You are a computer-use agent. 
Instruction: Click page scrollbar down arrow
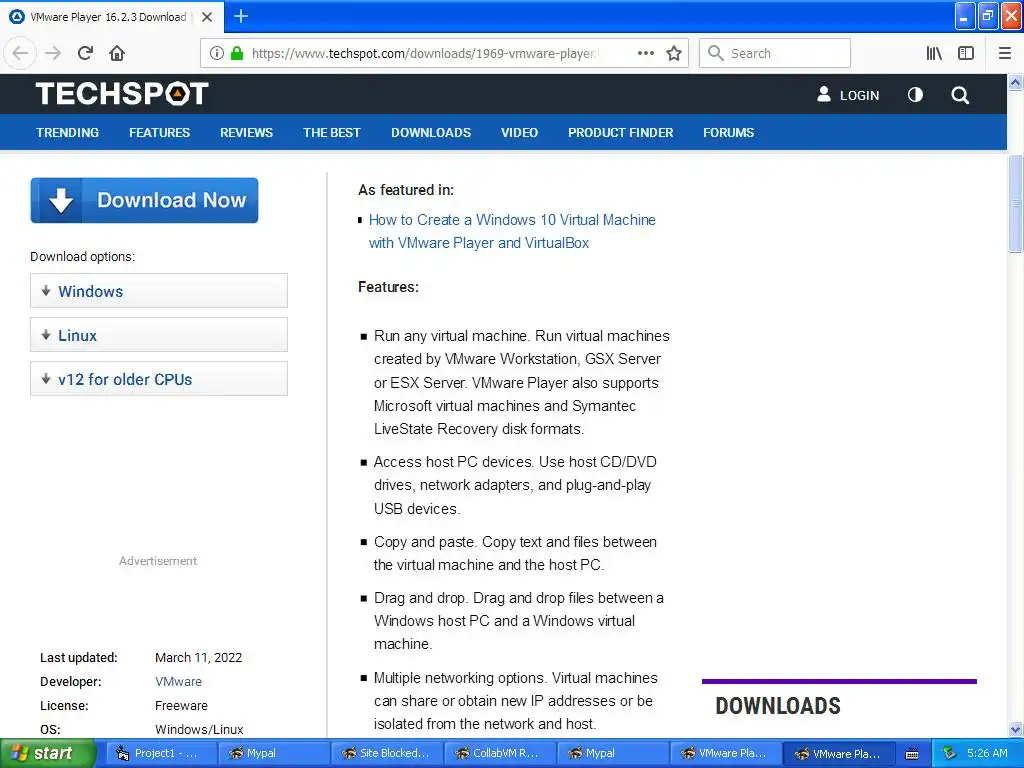[1015, 729]
